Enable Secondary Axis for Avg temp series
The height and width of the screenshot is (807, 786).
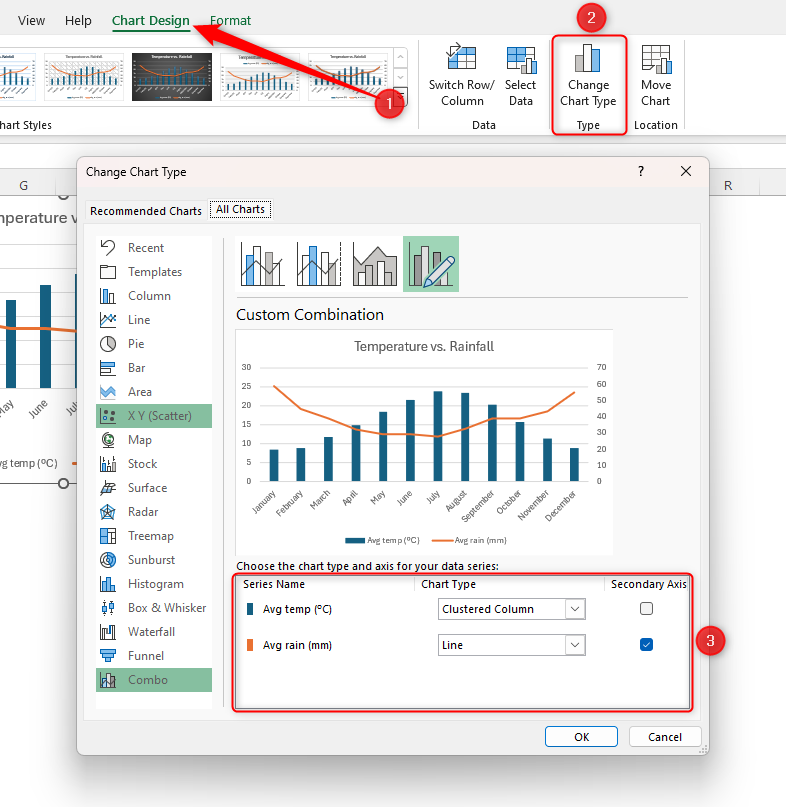pos(647,609)
